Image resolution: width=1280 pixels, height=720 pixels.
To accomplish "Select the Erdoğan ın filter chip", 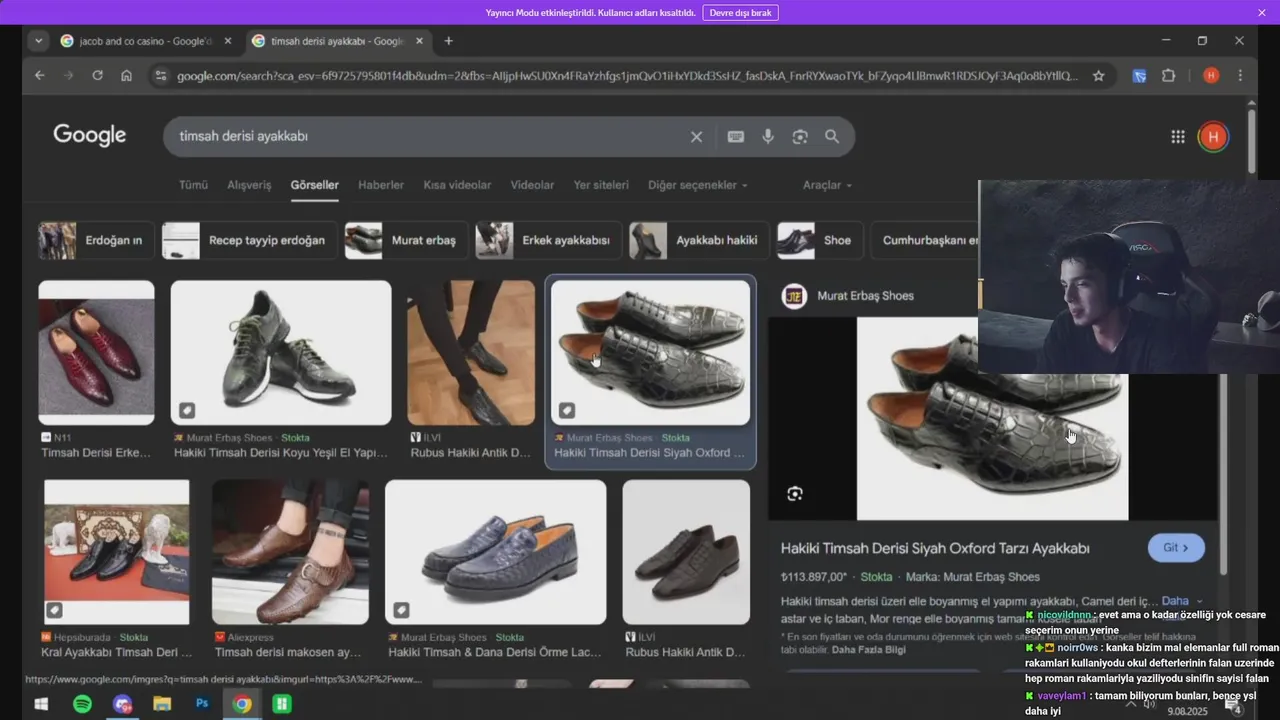I will pos(96,241).
